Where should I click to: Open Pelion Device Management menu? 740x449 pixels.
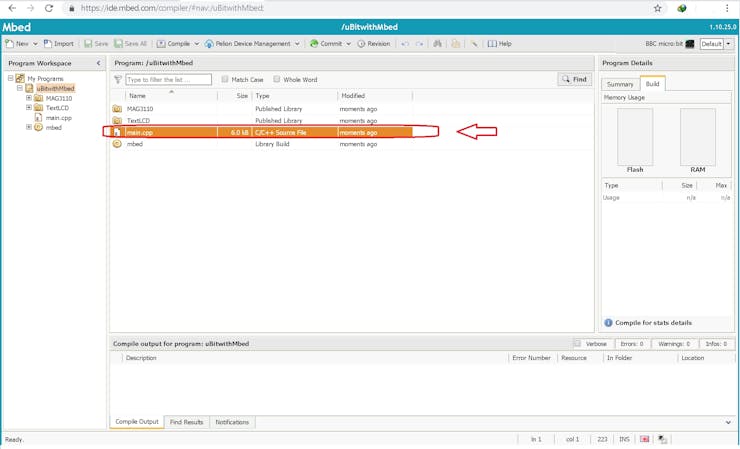click(248, 43)
